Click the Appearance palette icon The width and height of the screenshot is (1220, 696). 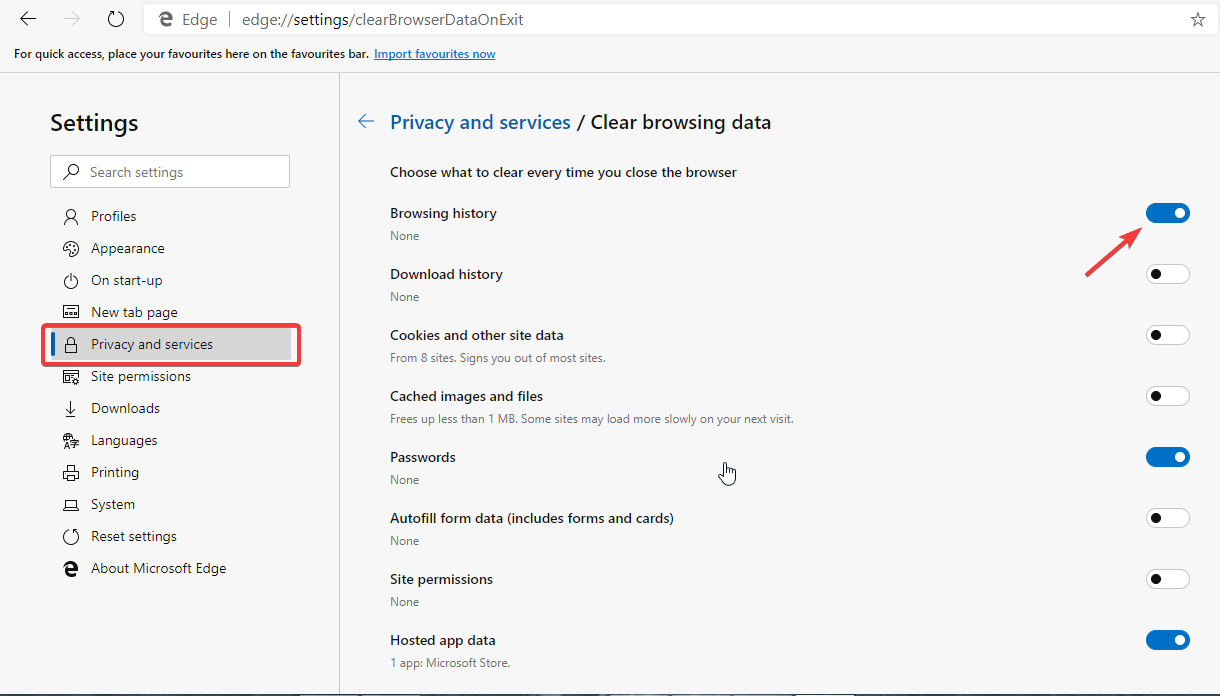tap(71, 248)
